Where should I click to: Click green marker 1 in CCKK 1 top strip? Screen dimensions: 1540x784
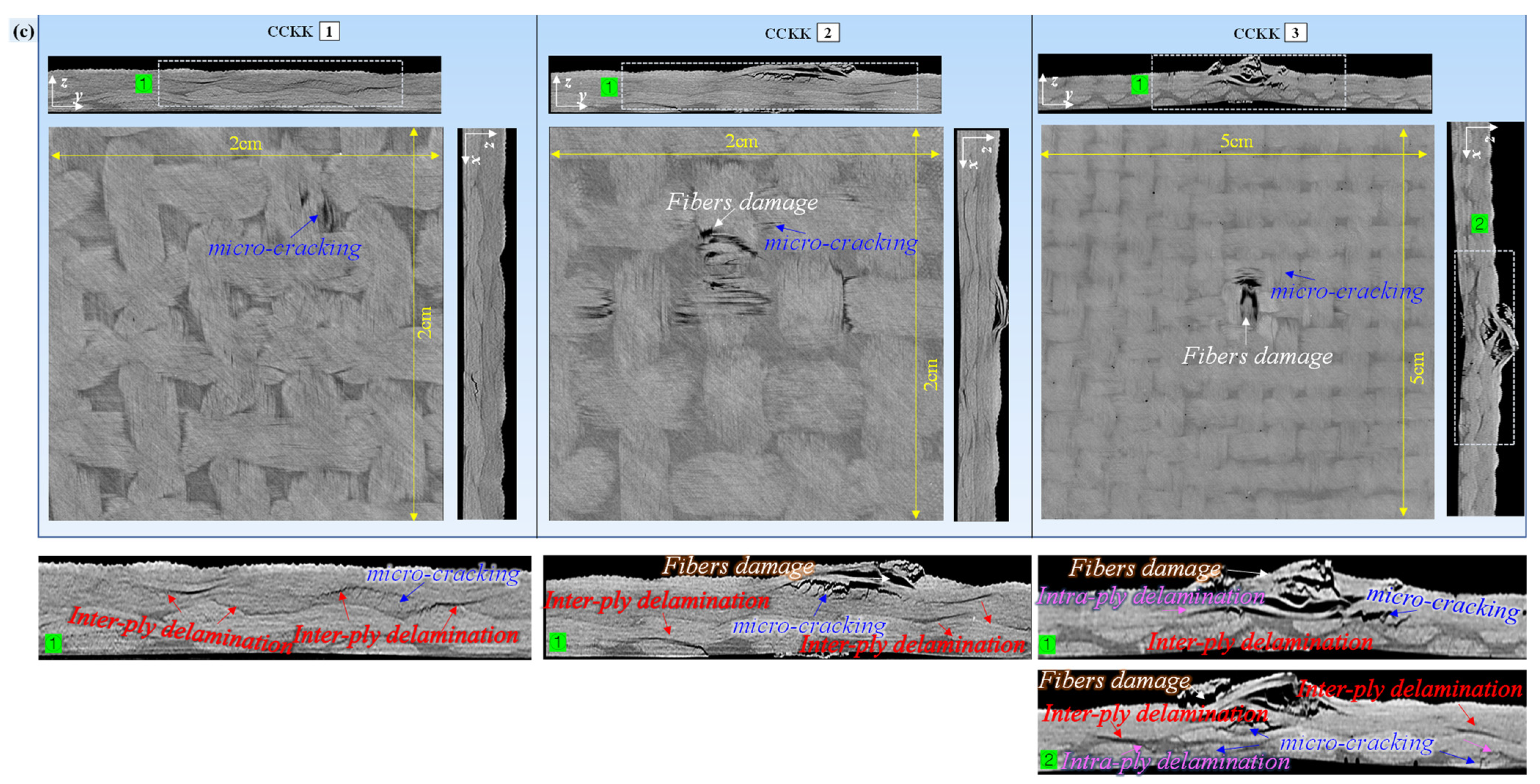click(x=143, y=84)
